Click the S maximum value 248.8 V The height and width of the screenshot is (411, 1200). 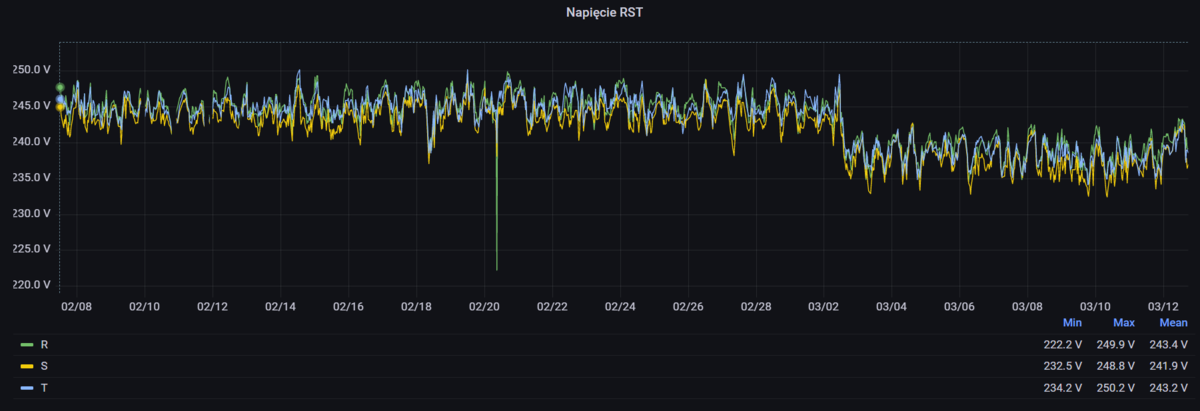pyautogui.click(x=1115, y=366)
